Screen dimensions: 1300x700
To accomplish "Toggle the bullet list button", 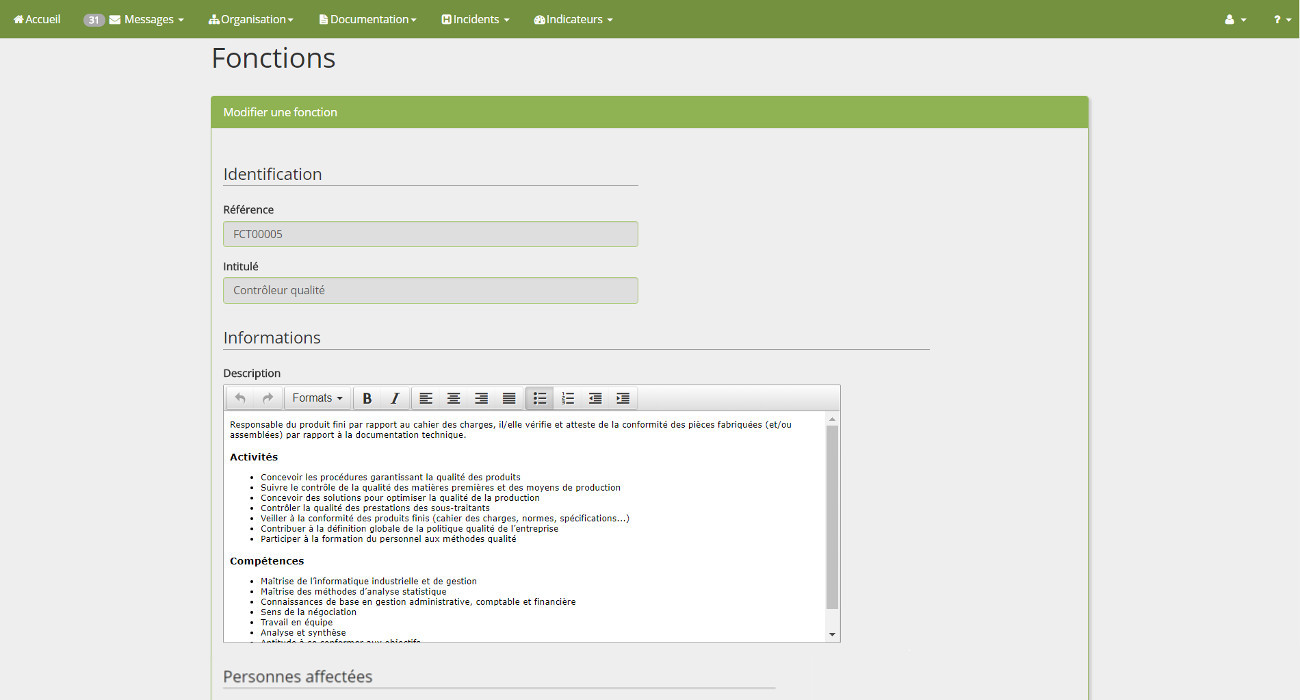I will point(540,398).
